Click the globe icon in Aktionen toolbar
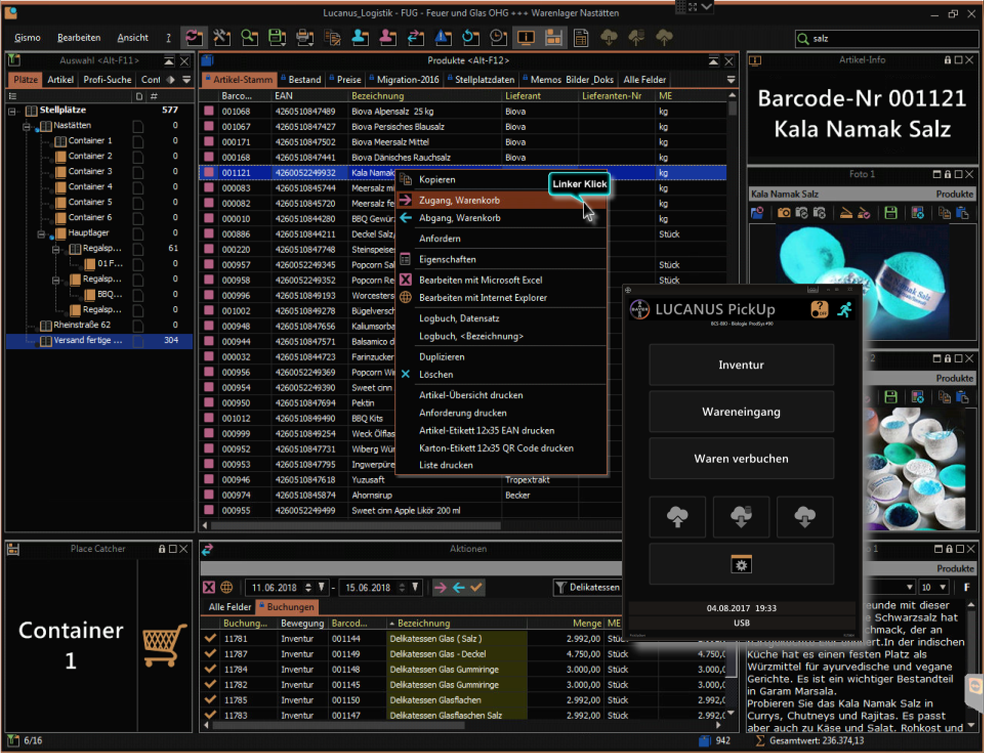984x753 pixels. tap(227, 587)
